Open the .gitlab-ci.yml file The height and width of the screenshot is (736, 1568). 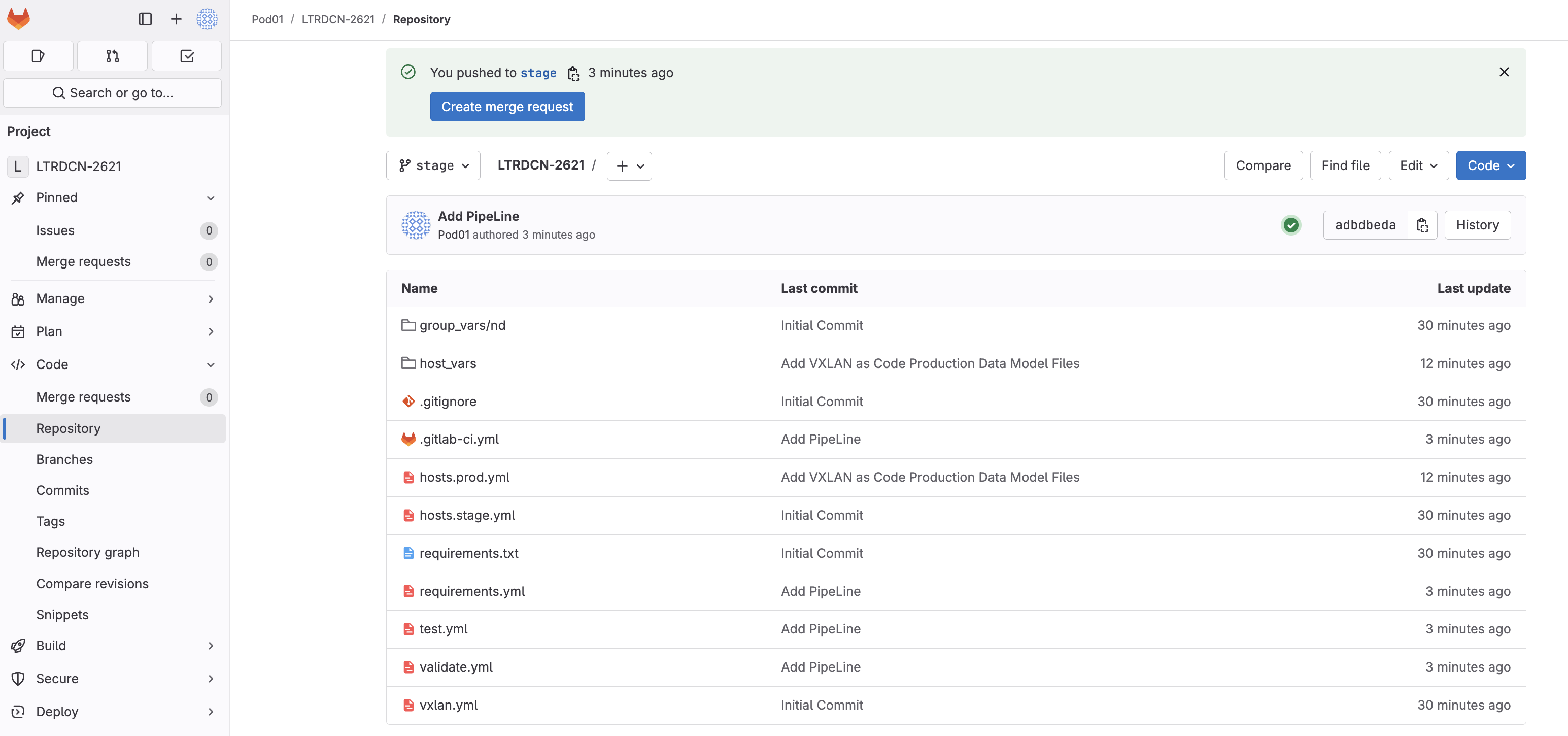[459, 439]
